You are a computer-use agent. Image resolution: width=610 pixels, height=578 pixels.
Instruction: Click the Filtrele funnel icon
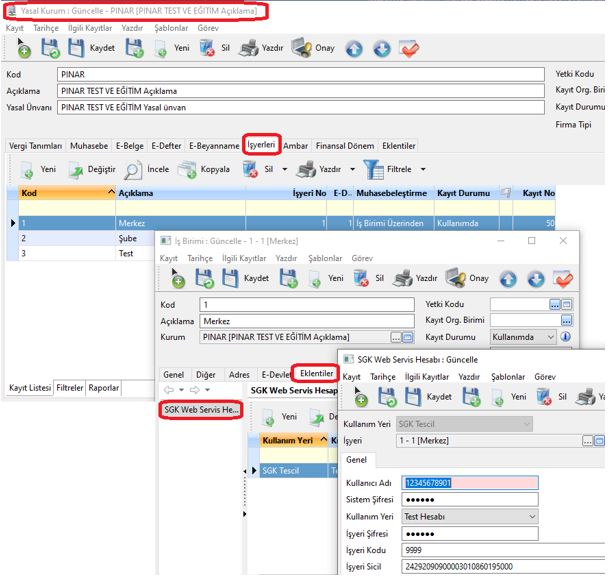[x=373, y=169]
